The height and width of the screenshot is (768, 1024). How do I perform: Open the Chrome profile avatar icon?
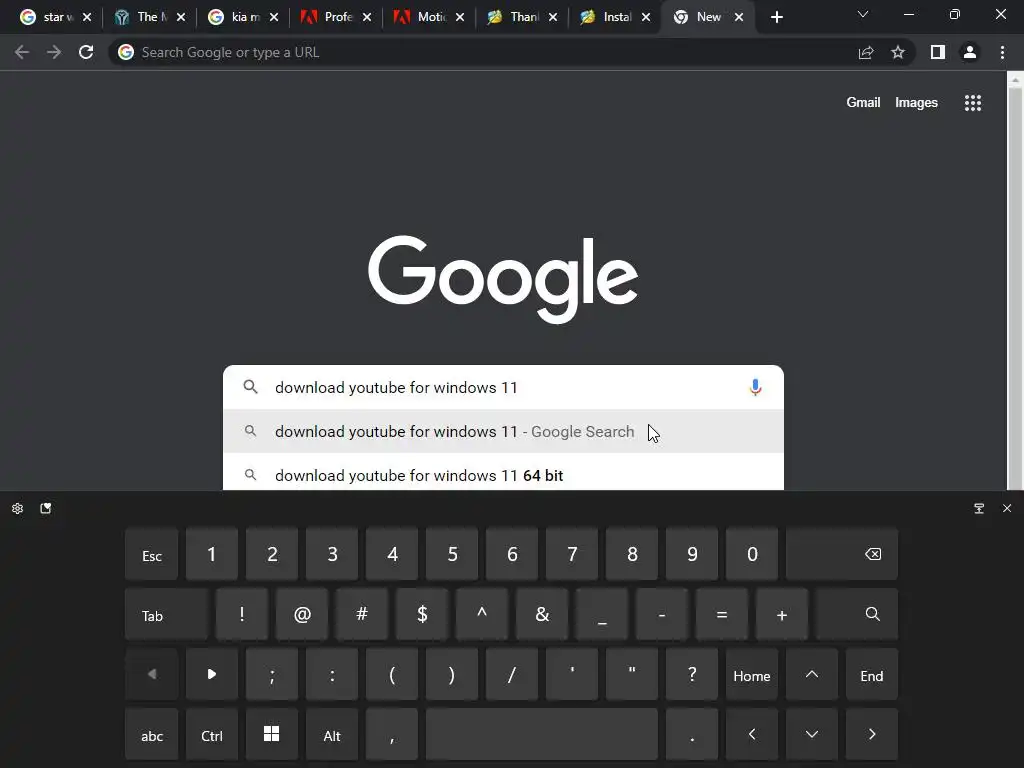[970, 52]
